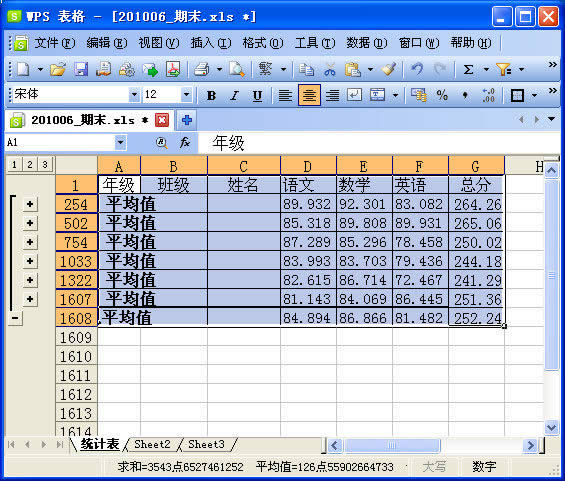565x481 pixels.
Task: Click the Save floppy disk icon
Action: click(x=81, y=69)
